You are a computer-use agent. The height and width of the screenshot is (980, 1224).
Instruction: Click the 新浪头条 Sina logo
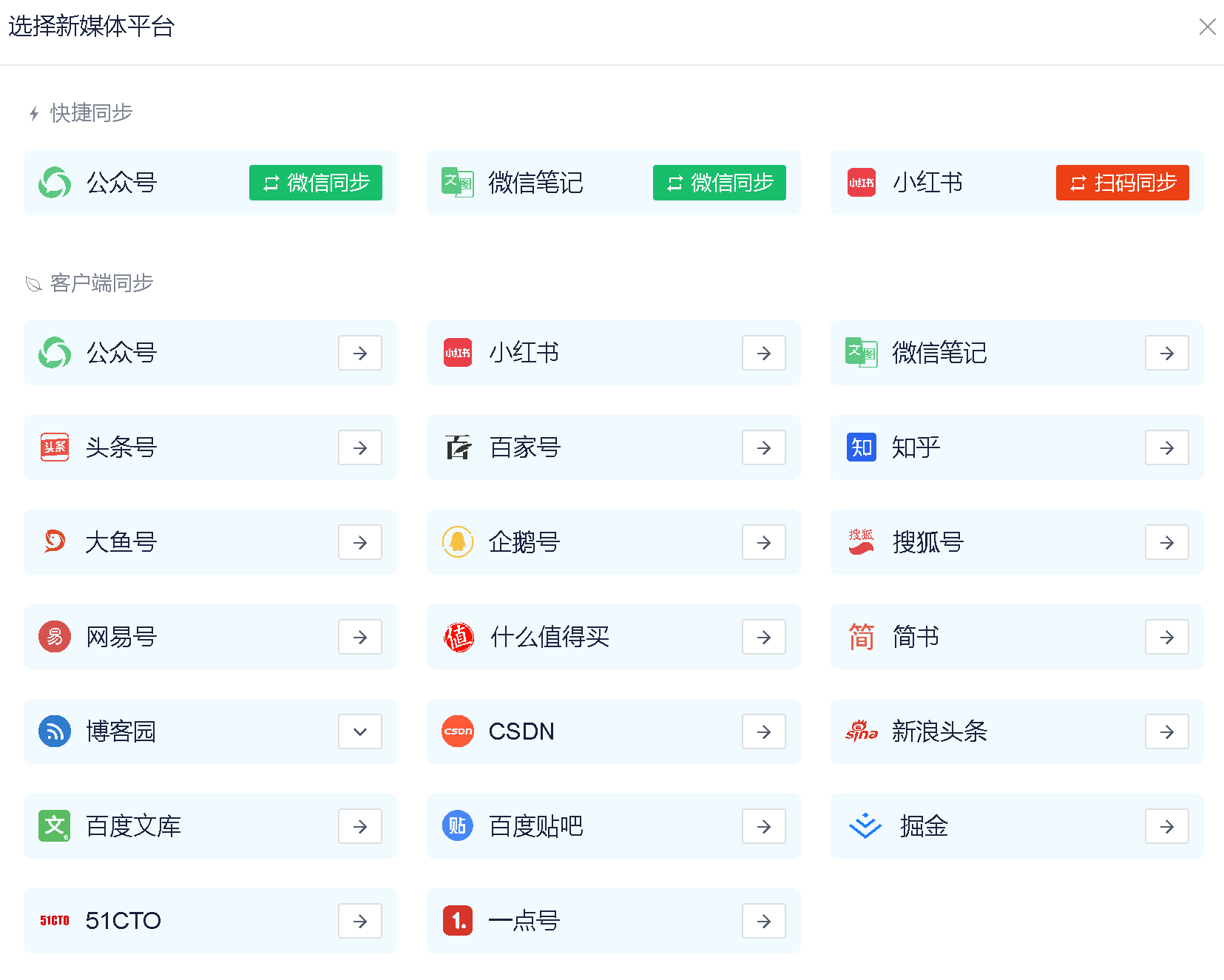861,731
